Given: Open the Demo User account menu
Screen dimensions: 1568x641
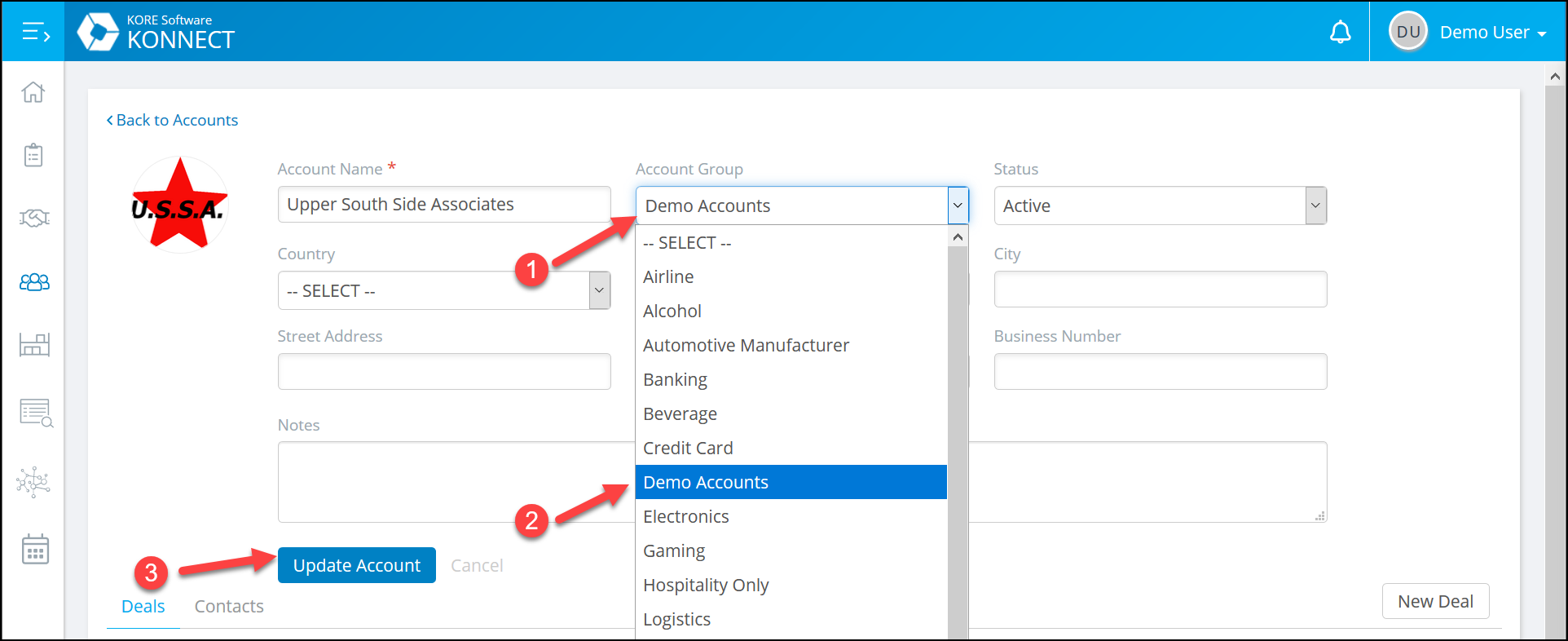Looking at the screenshot, I should coord(1492,33).
